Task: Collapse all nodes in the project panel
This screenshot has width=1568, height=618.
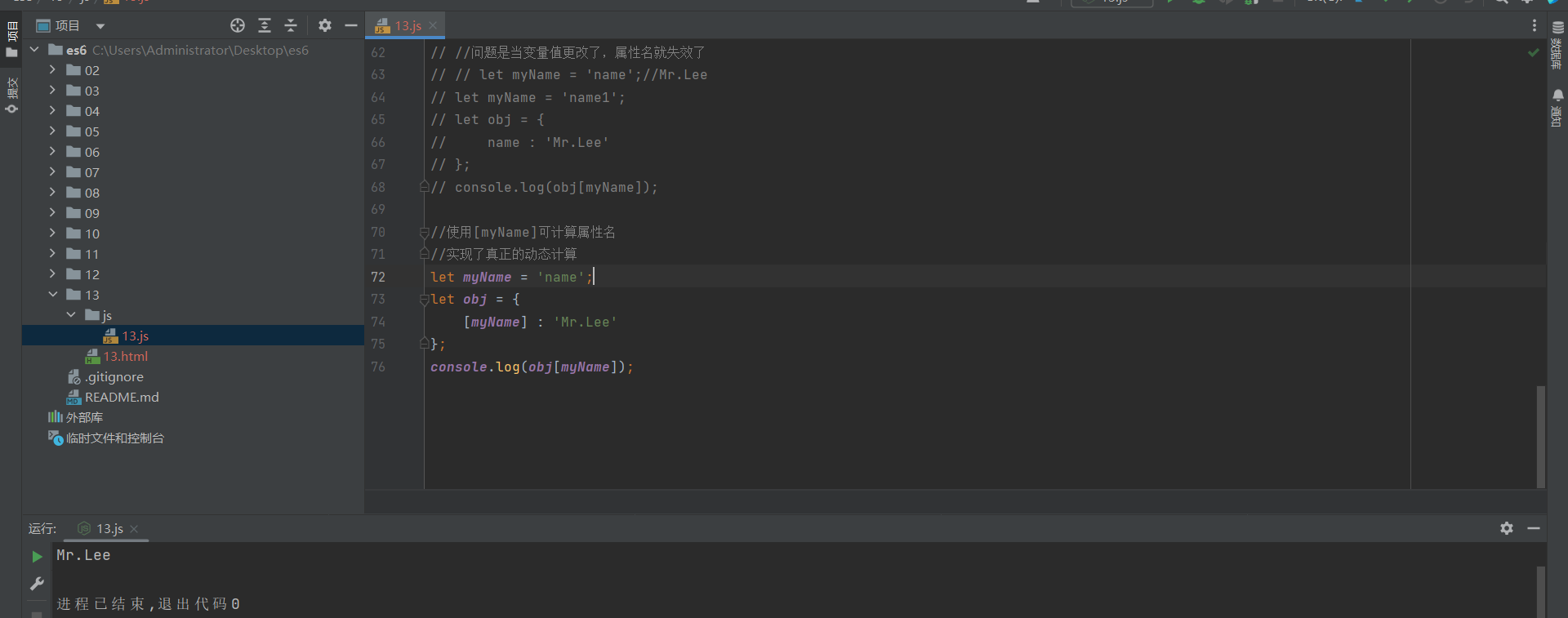Action: [x=291, y=25]
